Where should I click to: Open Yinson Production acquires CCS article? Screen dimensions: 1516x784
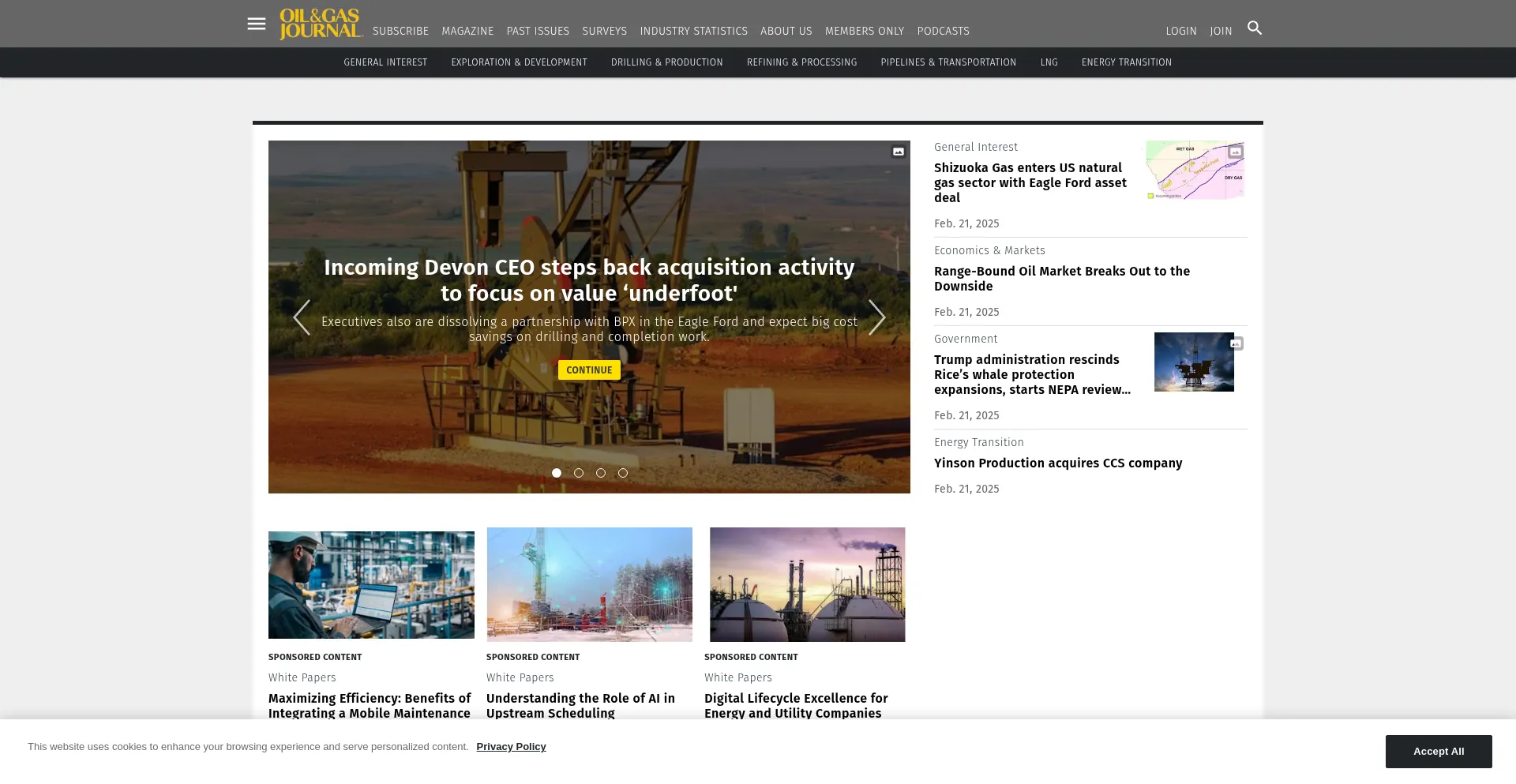pos(1058,463)
